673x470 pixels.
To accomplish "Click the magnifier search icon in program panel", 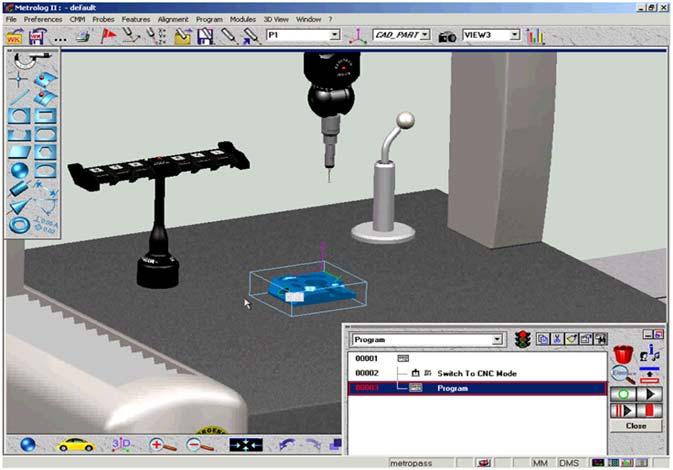I will 623,375.
